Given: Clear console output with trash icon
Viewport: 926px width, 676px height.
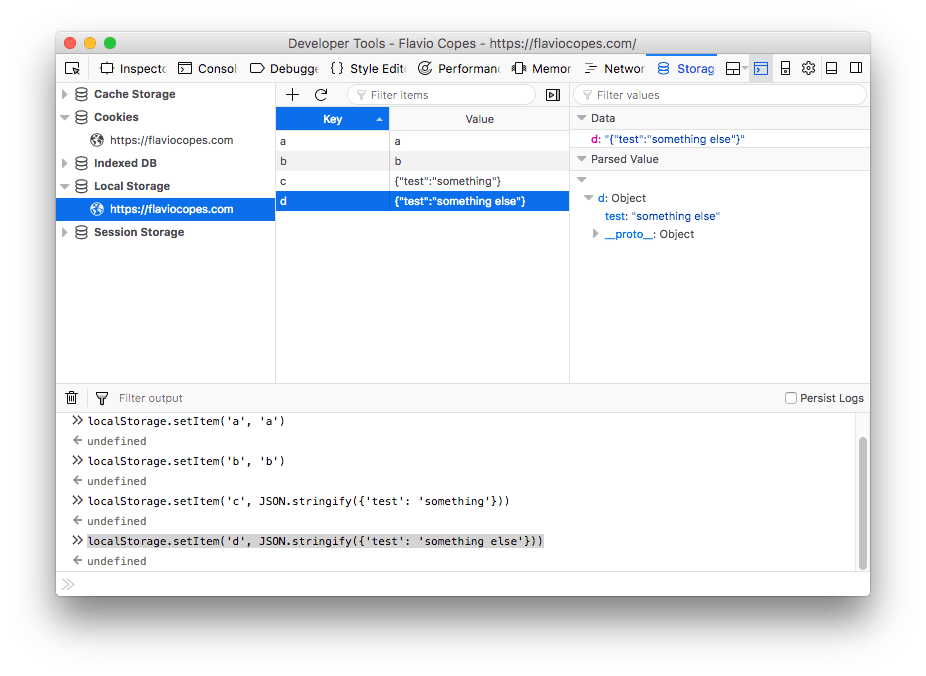Looking at the screenshot, I should pyautogui.click(x=71, y=397).
